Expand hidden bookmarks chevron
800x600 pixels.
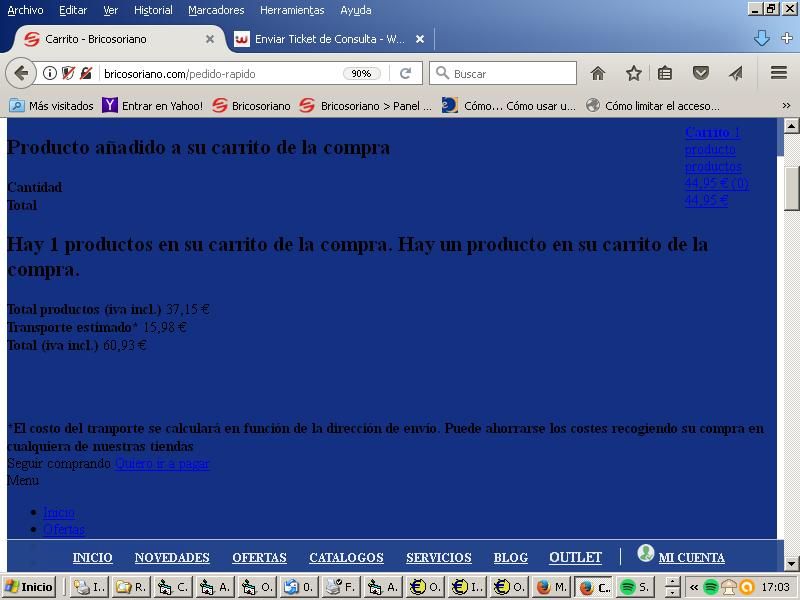(786, 106)
